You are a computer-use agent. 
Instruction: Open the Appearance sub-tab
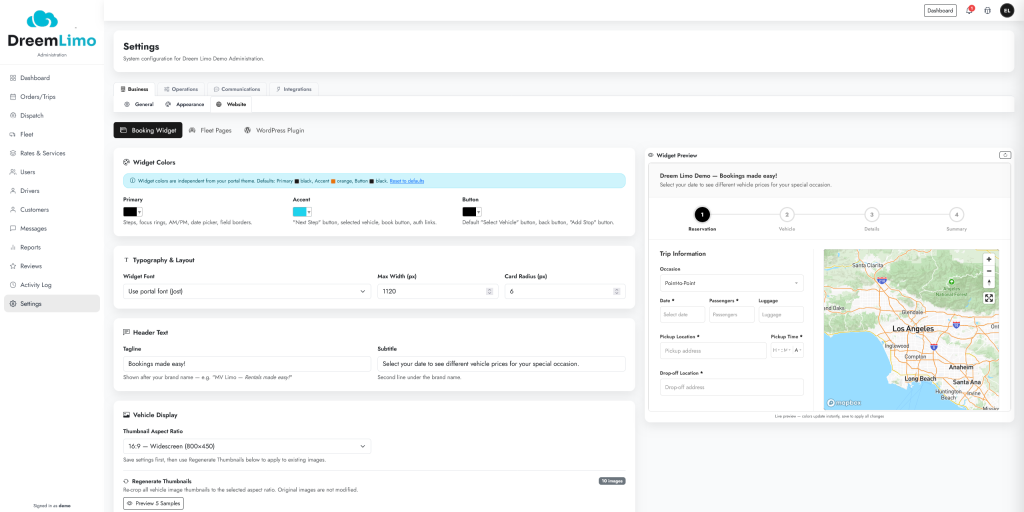[184, 104]
